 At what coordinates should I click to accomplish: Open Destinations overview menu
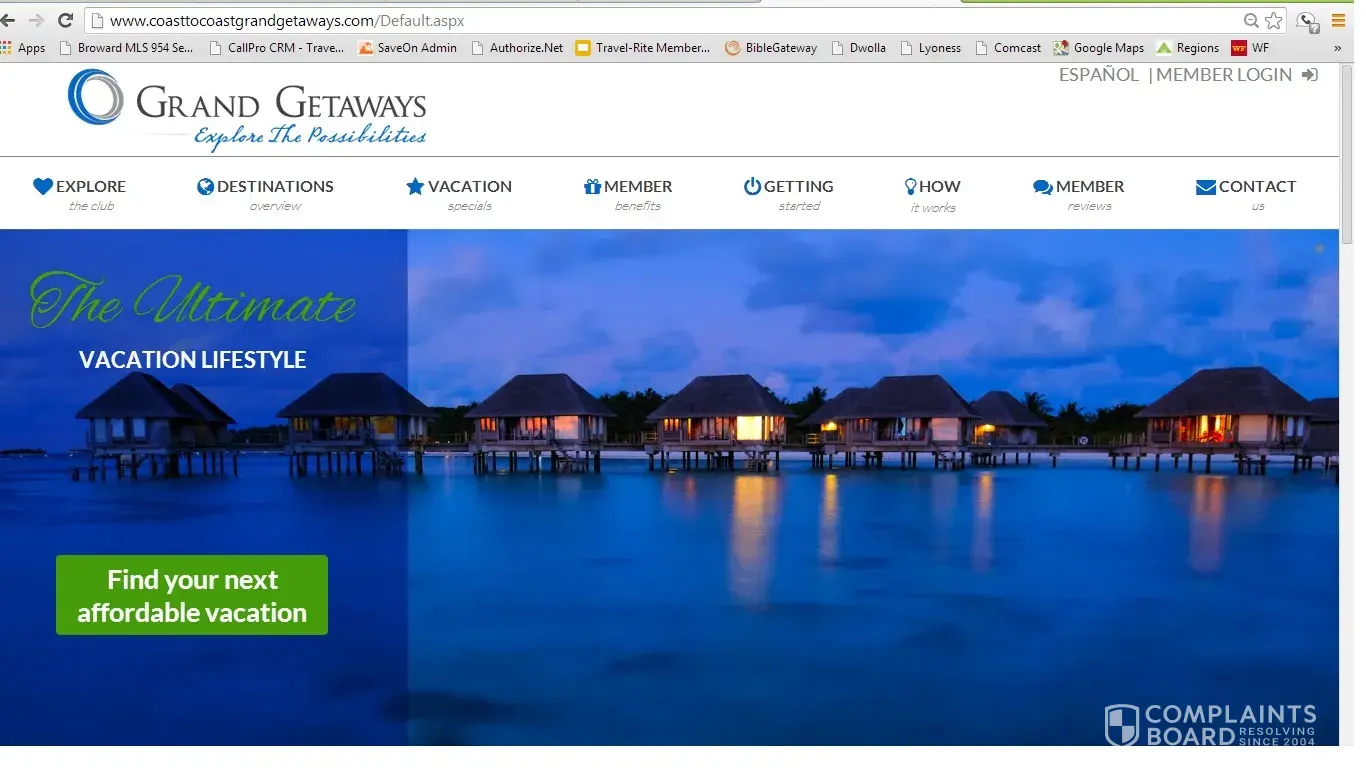tap(266, 194)
